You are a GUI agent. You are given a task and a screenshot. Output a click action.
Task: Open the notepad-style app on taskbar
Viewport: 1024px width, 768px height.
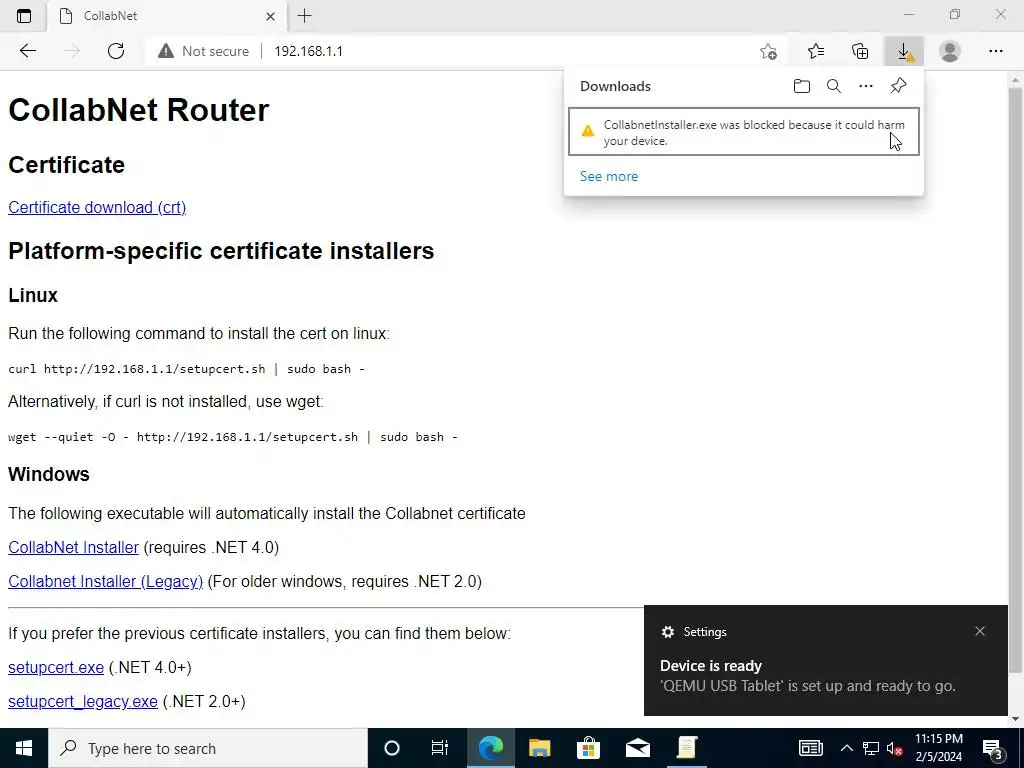[x=686, y=748]
